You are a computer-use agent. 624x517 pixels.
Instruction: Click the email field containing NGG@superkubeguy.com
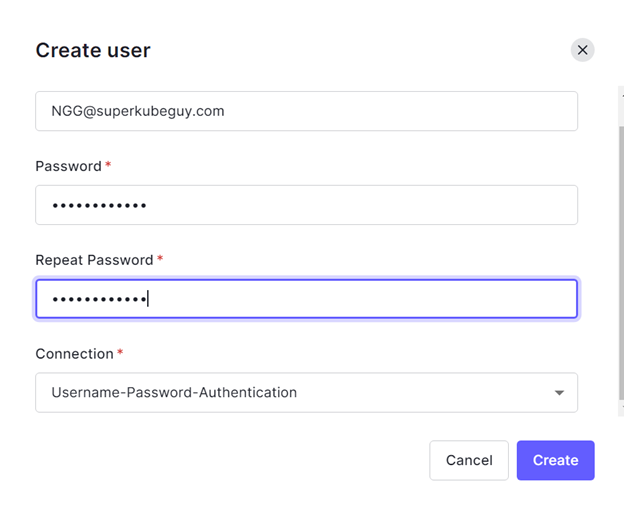pyautogui.click(x=306, y=111)
